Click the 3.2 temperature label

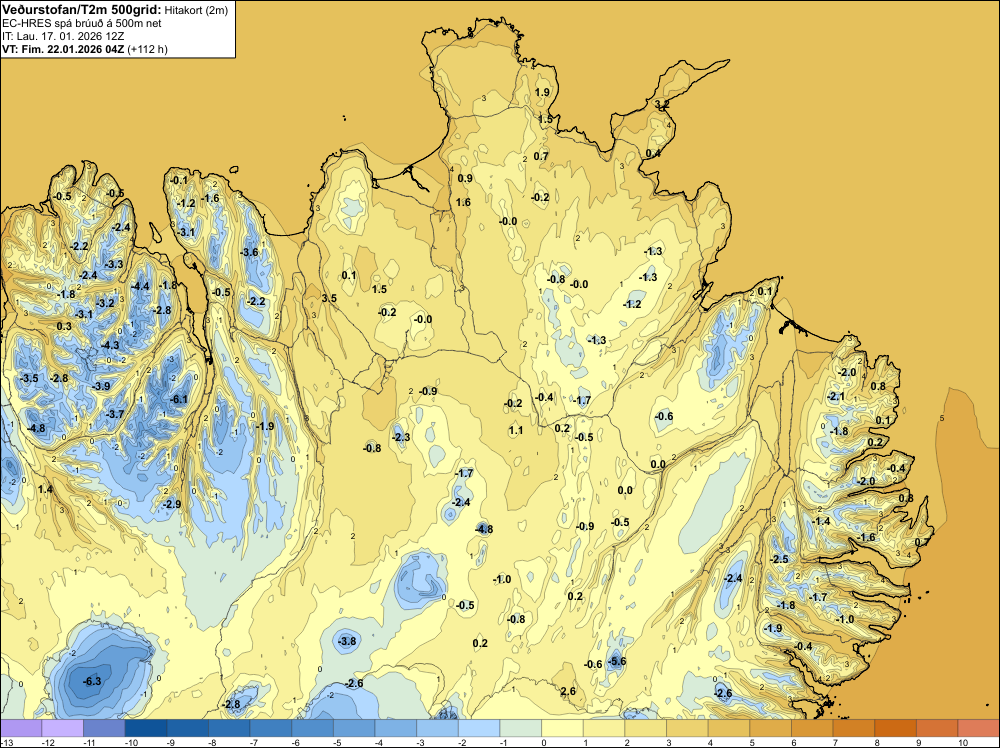(662, 104)
